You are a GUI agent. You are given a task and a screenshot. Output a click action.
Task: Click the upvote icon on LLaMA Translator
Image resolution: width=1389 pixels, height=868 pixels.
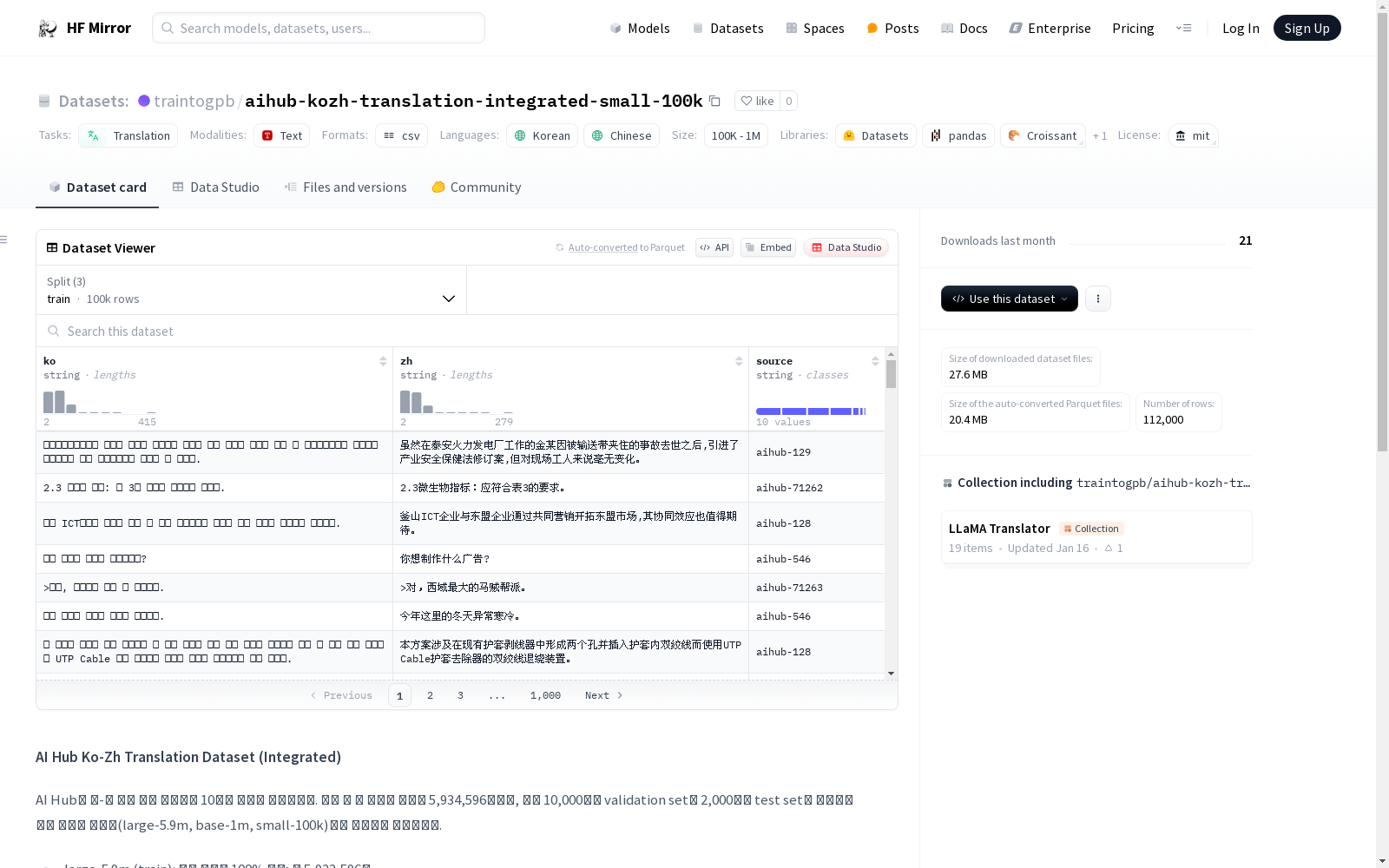pyautogui.click(x=1109, y=549)
